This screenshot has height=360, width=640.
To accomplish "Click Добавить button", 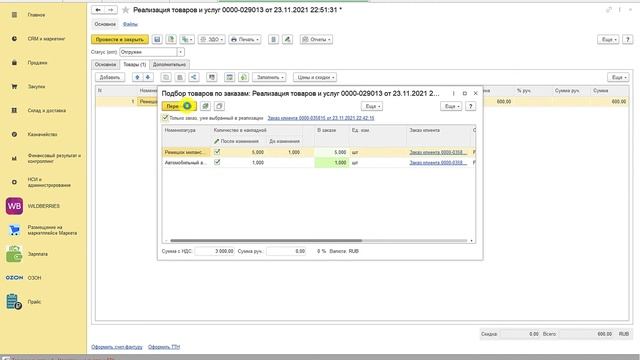I will tap(110, 77).
